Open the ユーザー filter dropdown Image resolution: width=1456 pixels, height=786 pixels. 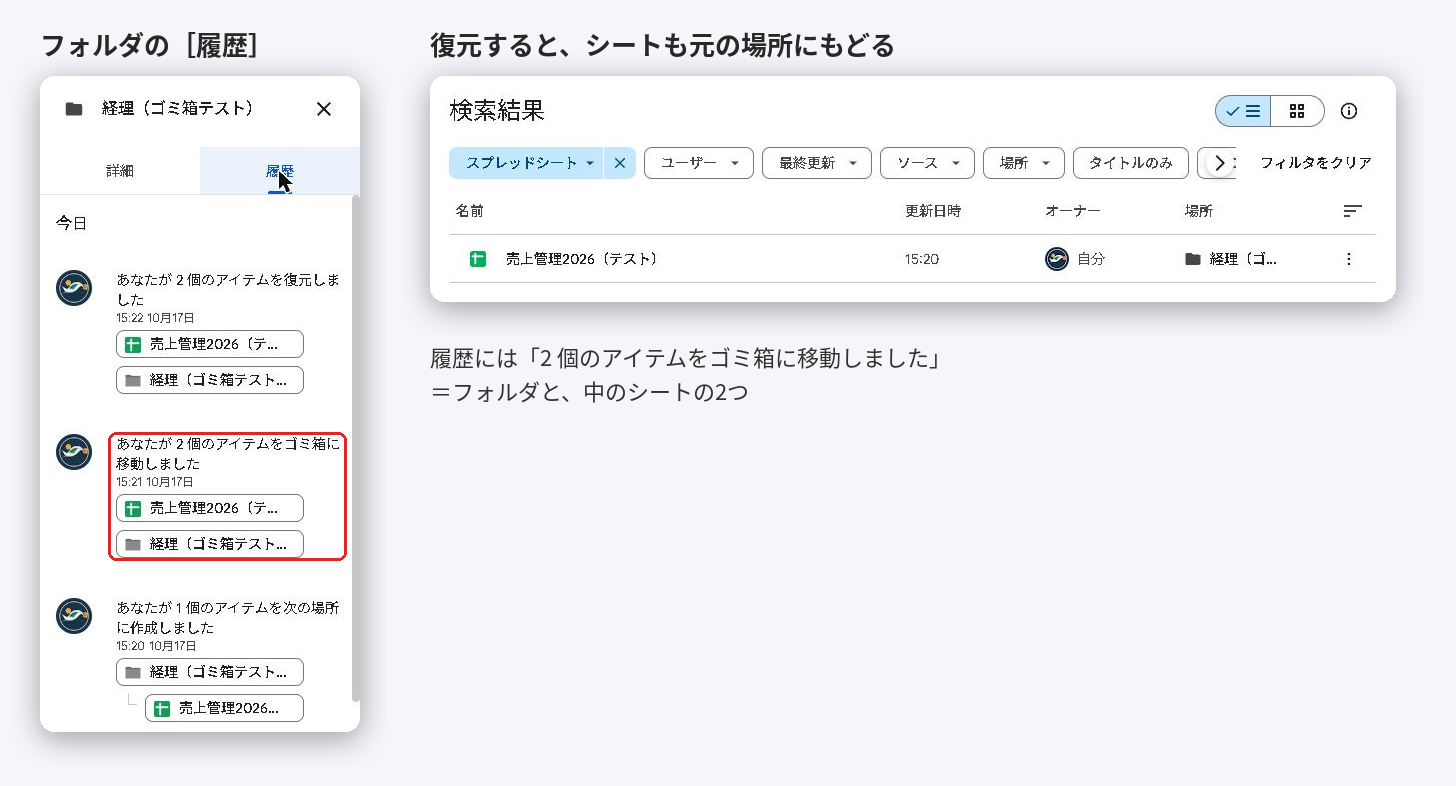click(x=699, y=163)
